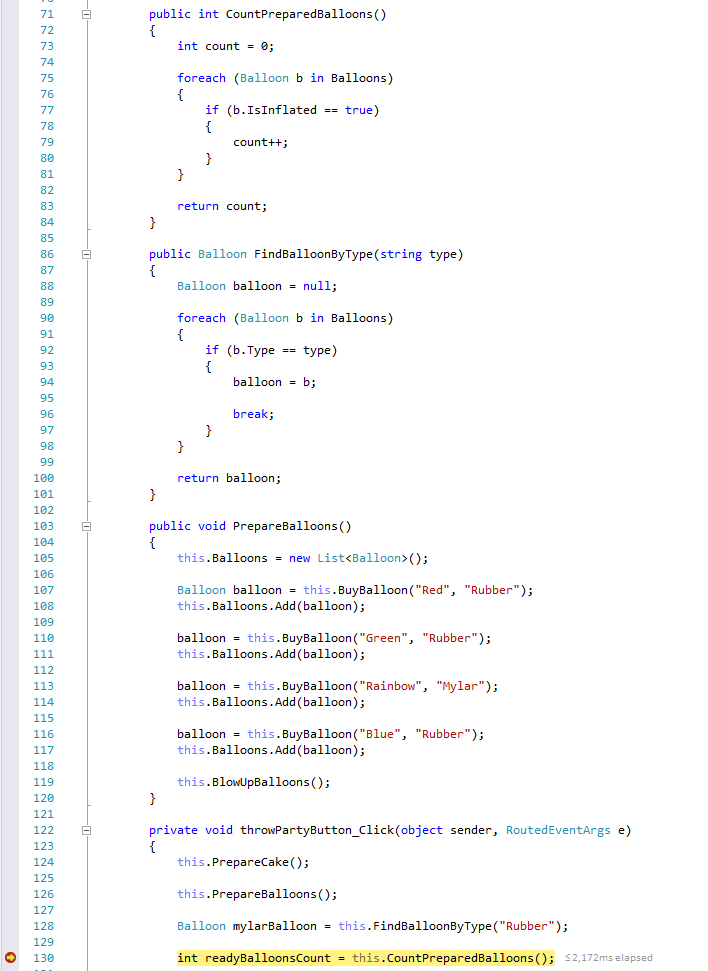Click line number 105 in the gutter

coord(43,558)
